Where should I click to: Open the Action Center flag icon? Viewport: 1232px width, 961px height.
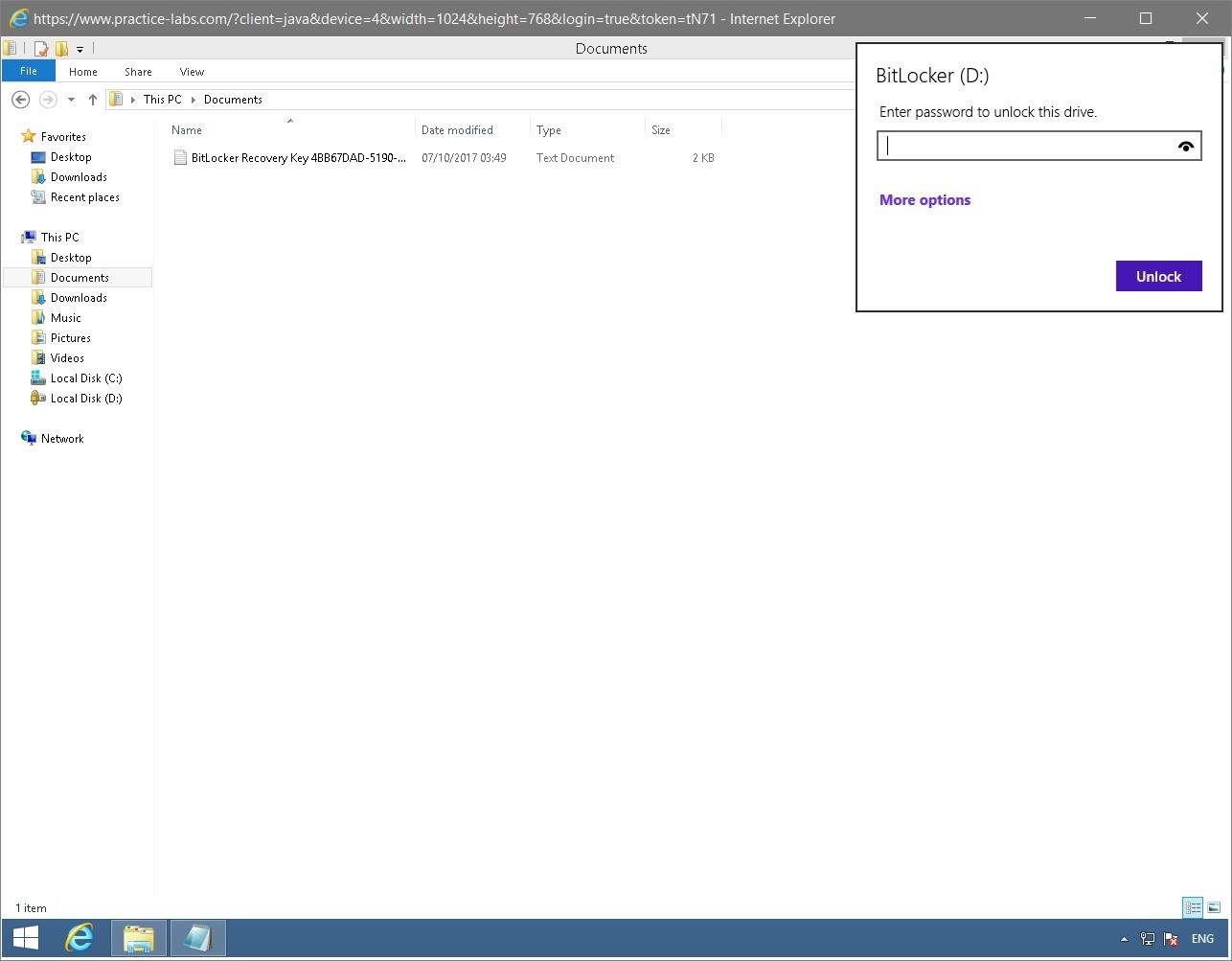pos(1171,940)
